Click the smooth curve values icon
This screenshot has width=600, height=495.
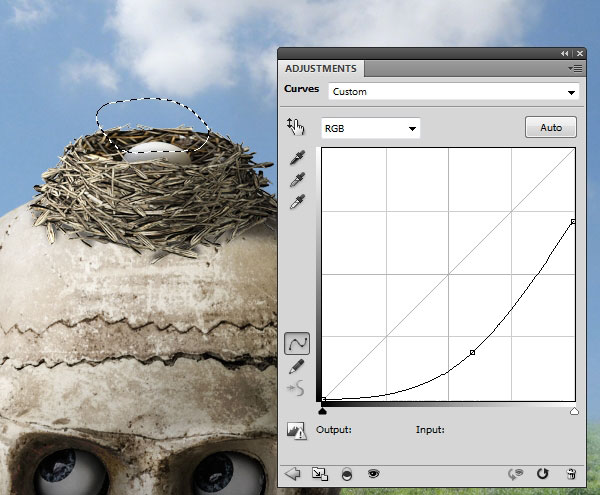pyautogui.click(x=296, y=388)
